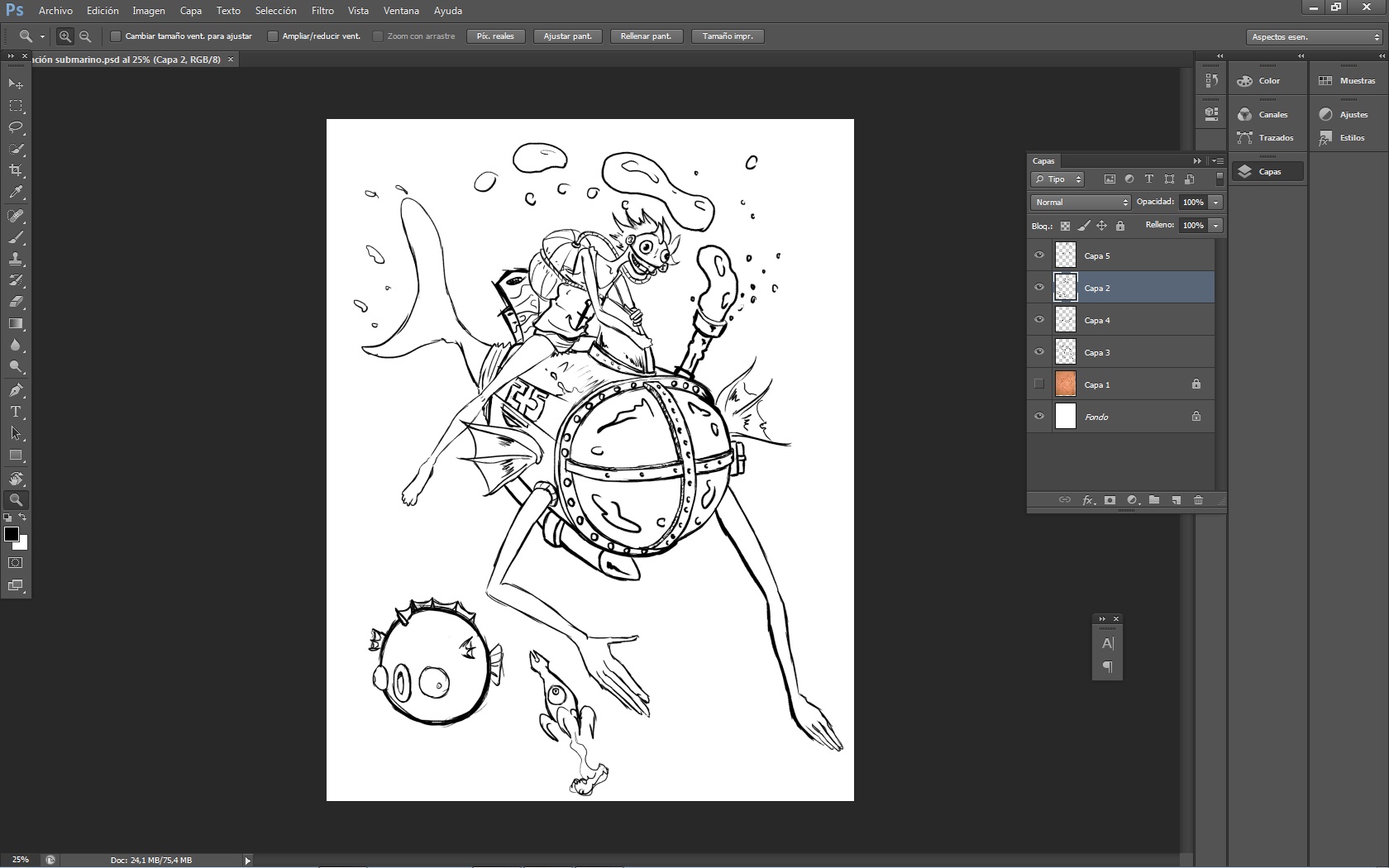The width and height of the screenshot is (1389, 868).
Task: Select the Crop tool
Action: pos(16,170)
